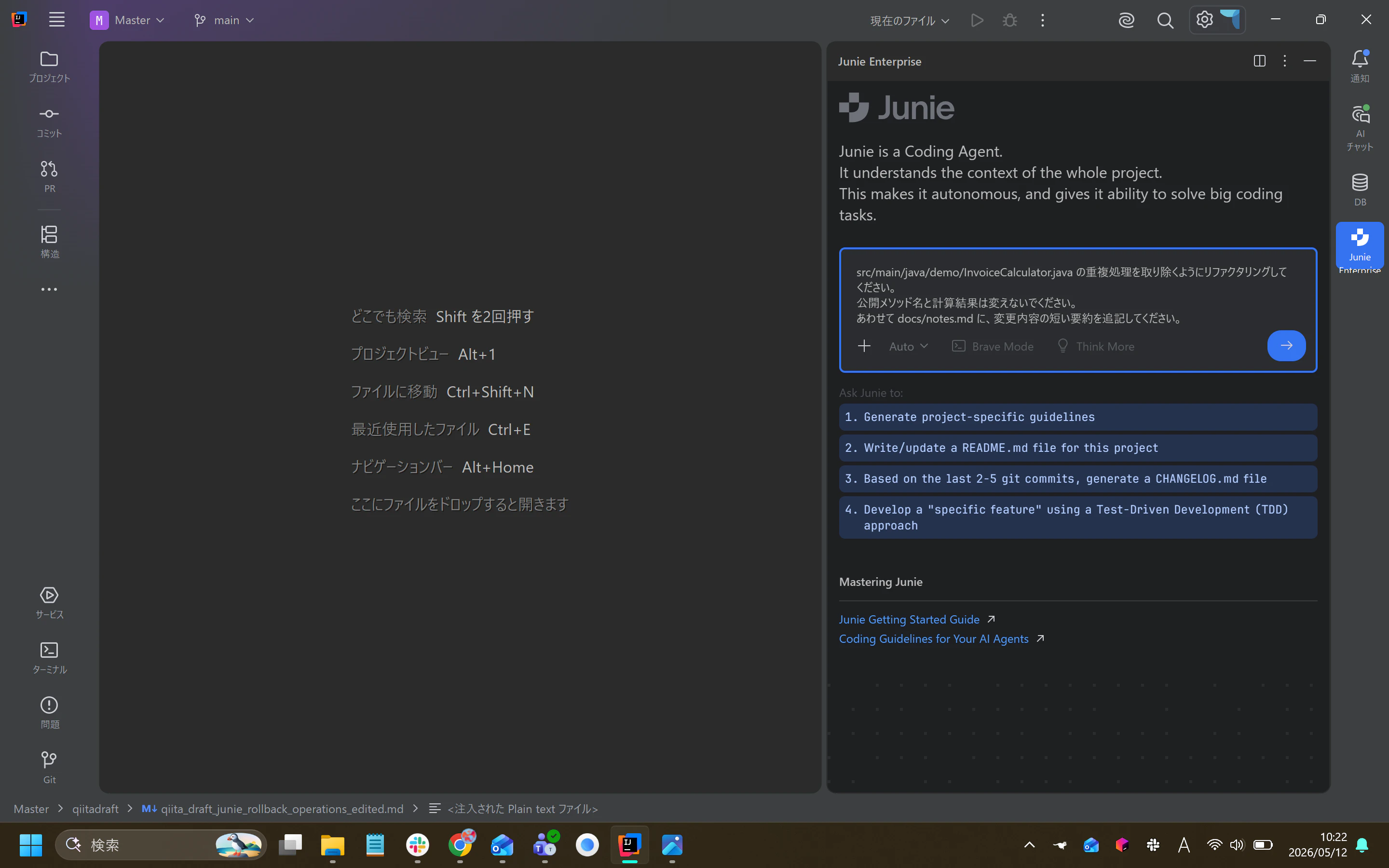
Task: Click qiitadraft in the breadcrumb bar
Action: pos(95,809)
